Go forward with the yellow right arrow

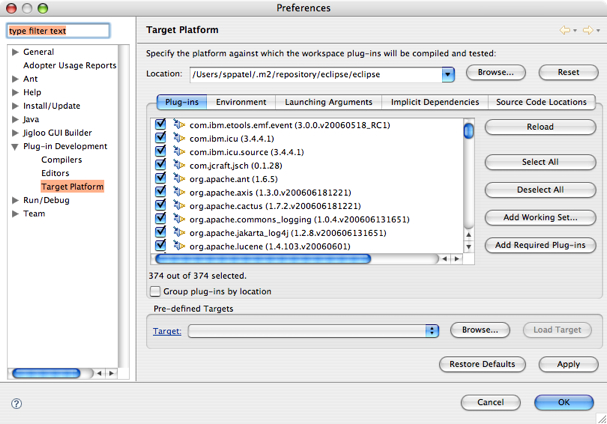(588, 30)
